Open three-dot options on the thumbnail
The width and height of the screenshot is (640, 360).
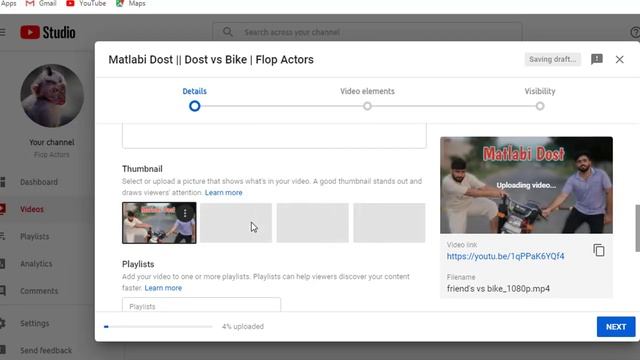(185, 213)
